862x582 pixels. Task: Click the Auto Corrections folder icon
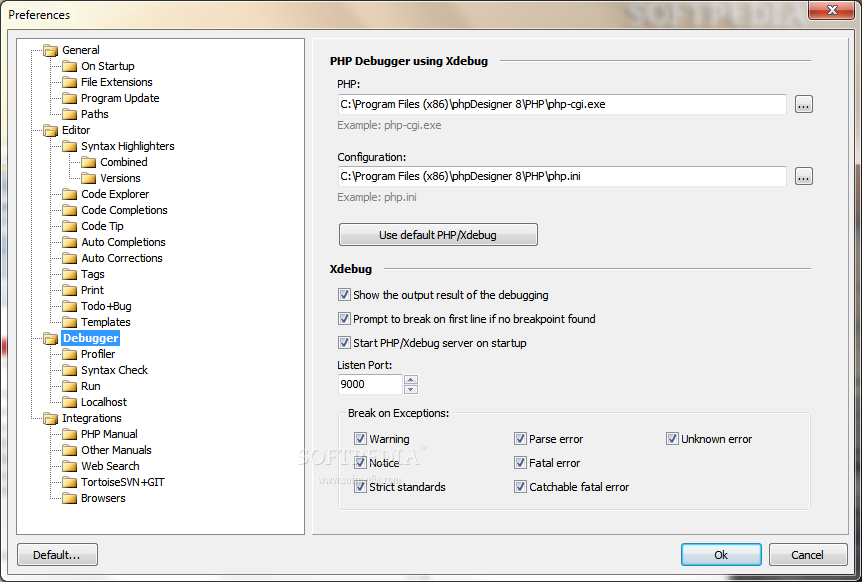pyautogui.click(x=69, y=258)
